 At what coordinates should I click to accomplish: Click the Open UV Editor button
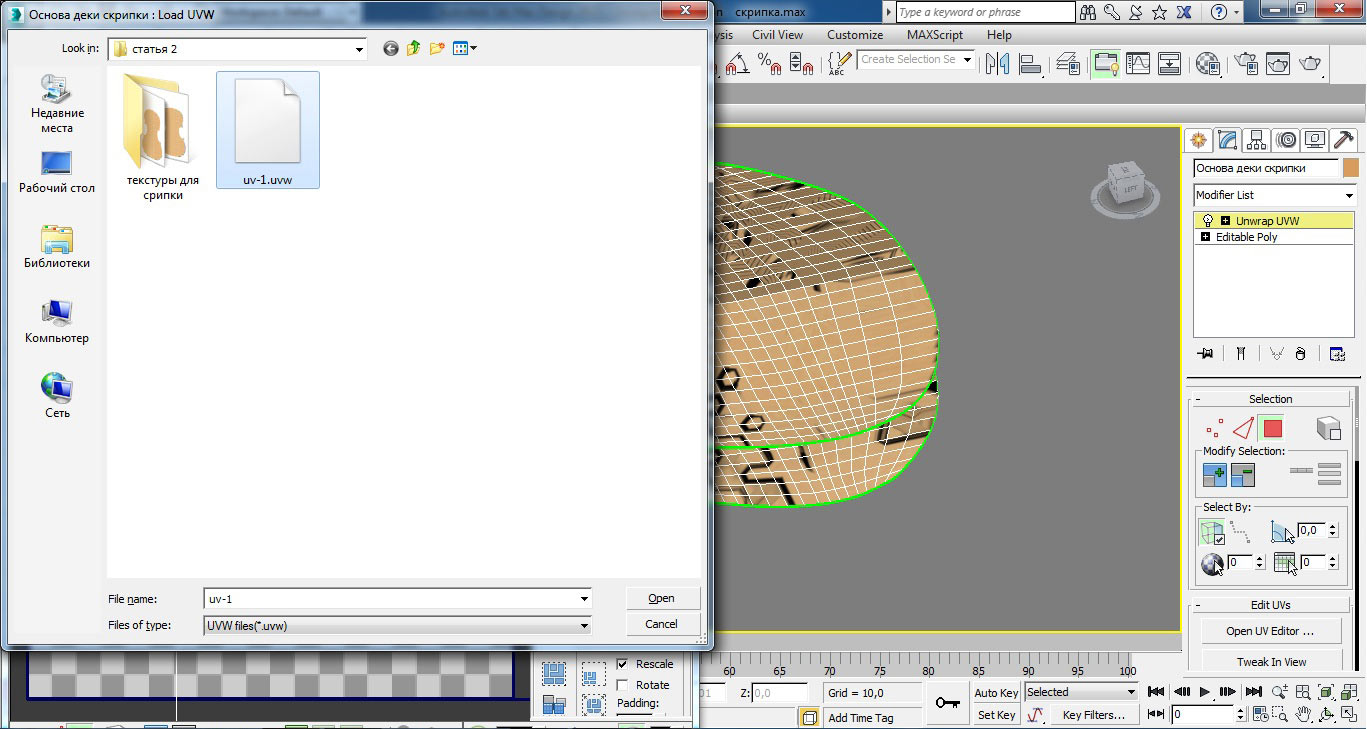1269,631
